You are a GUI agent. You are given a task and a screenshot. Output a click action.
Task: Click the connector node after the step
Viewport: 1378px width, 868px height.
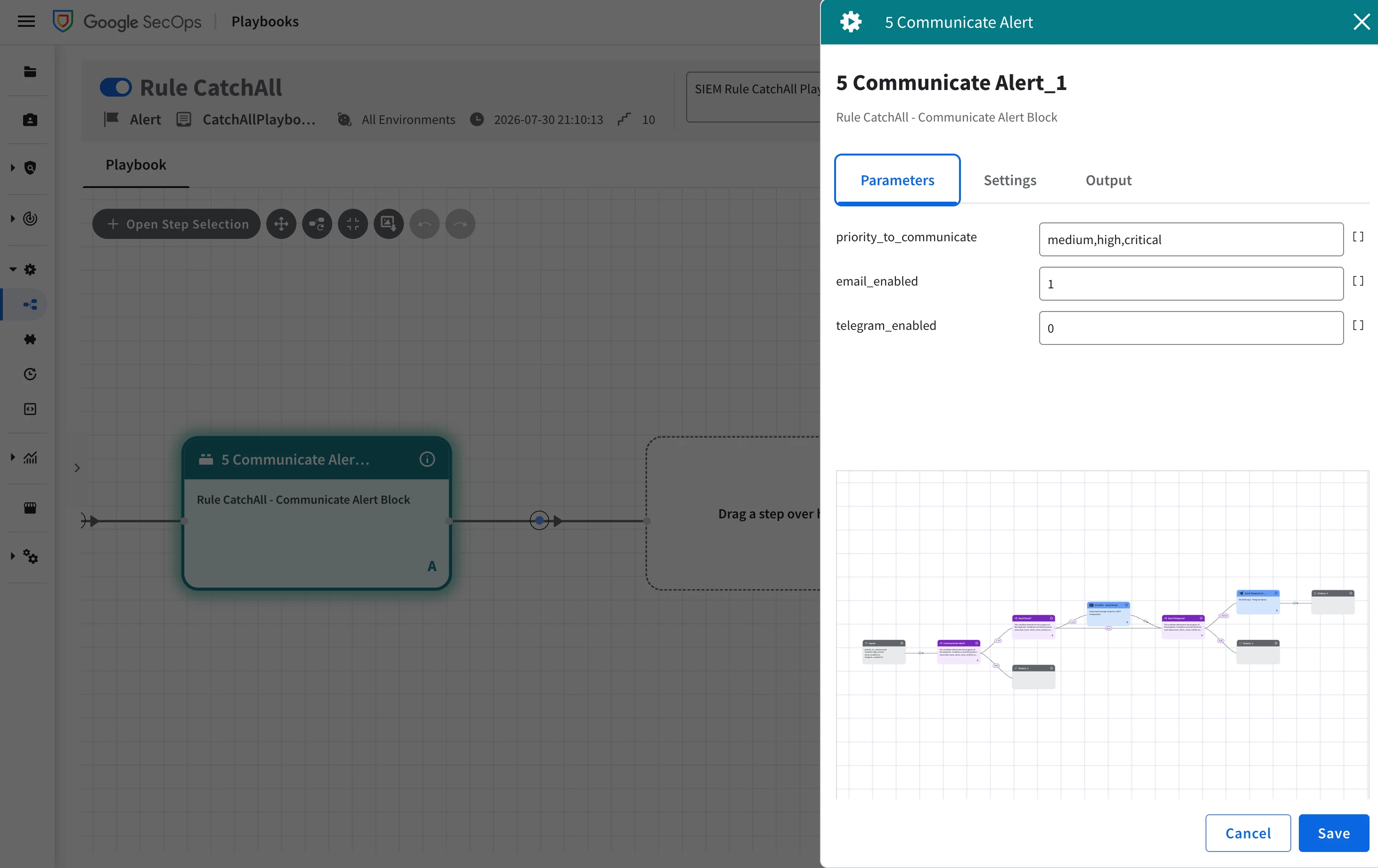539,520
